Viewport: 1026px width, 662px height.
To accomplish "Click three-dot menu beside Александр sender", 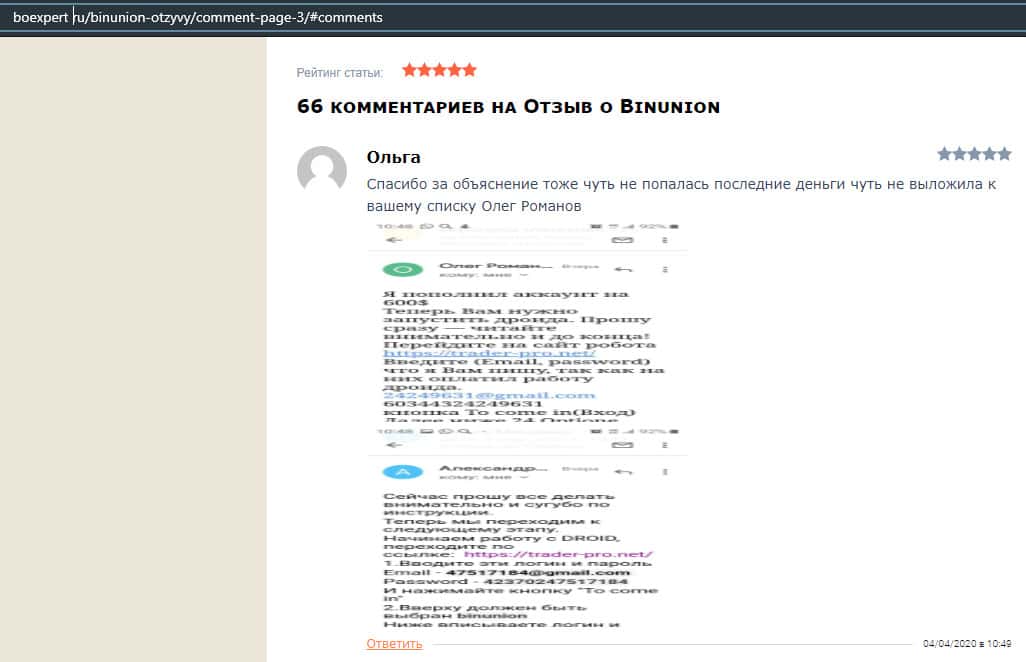I will tap(665, 472).
